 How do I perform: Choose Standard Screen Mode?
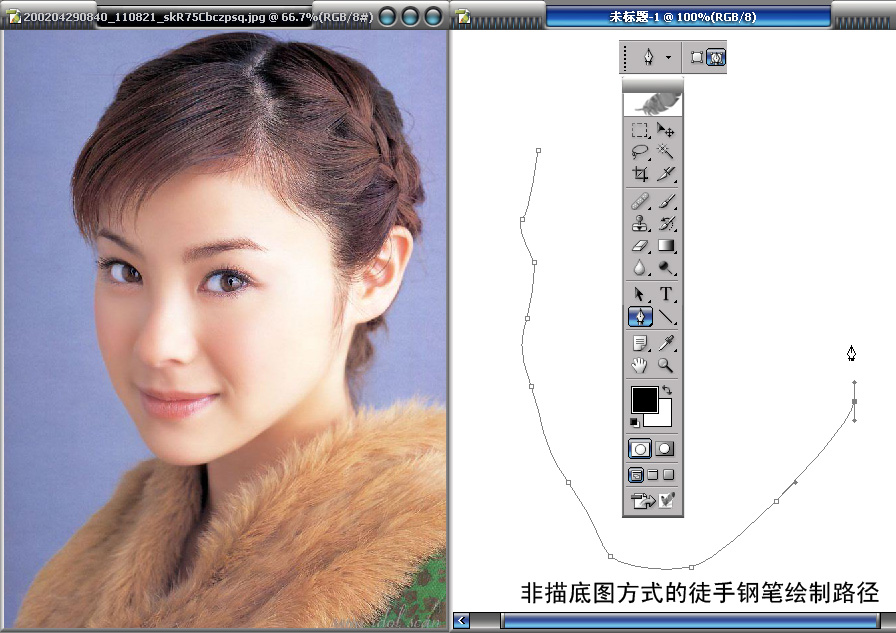635,475
